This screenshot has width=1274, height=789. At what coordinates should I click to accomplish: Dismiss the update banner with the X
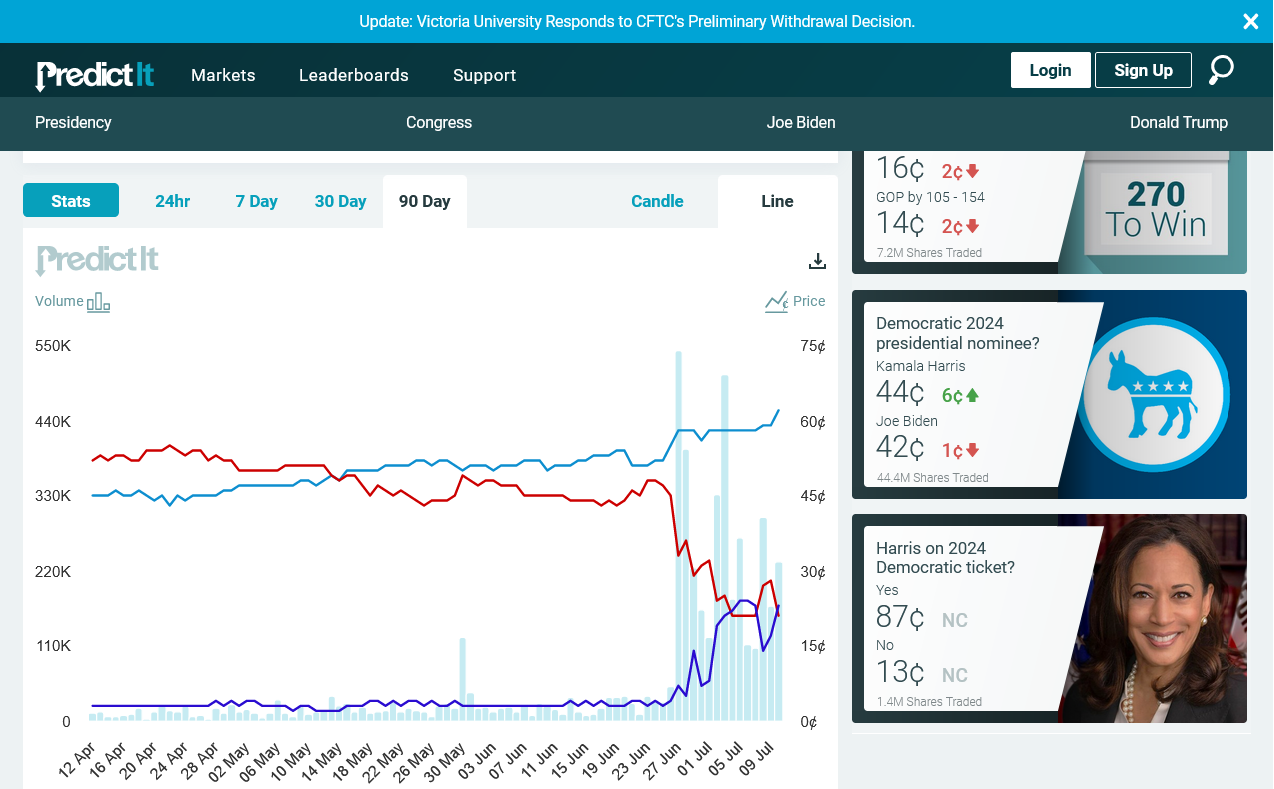point(1250,21)
